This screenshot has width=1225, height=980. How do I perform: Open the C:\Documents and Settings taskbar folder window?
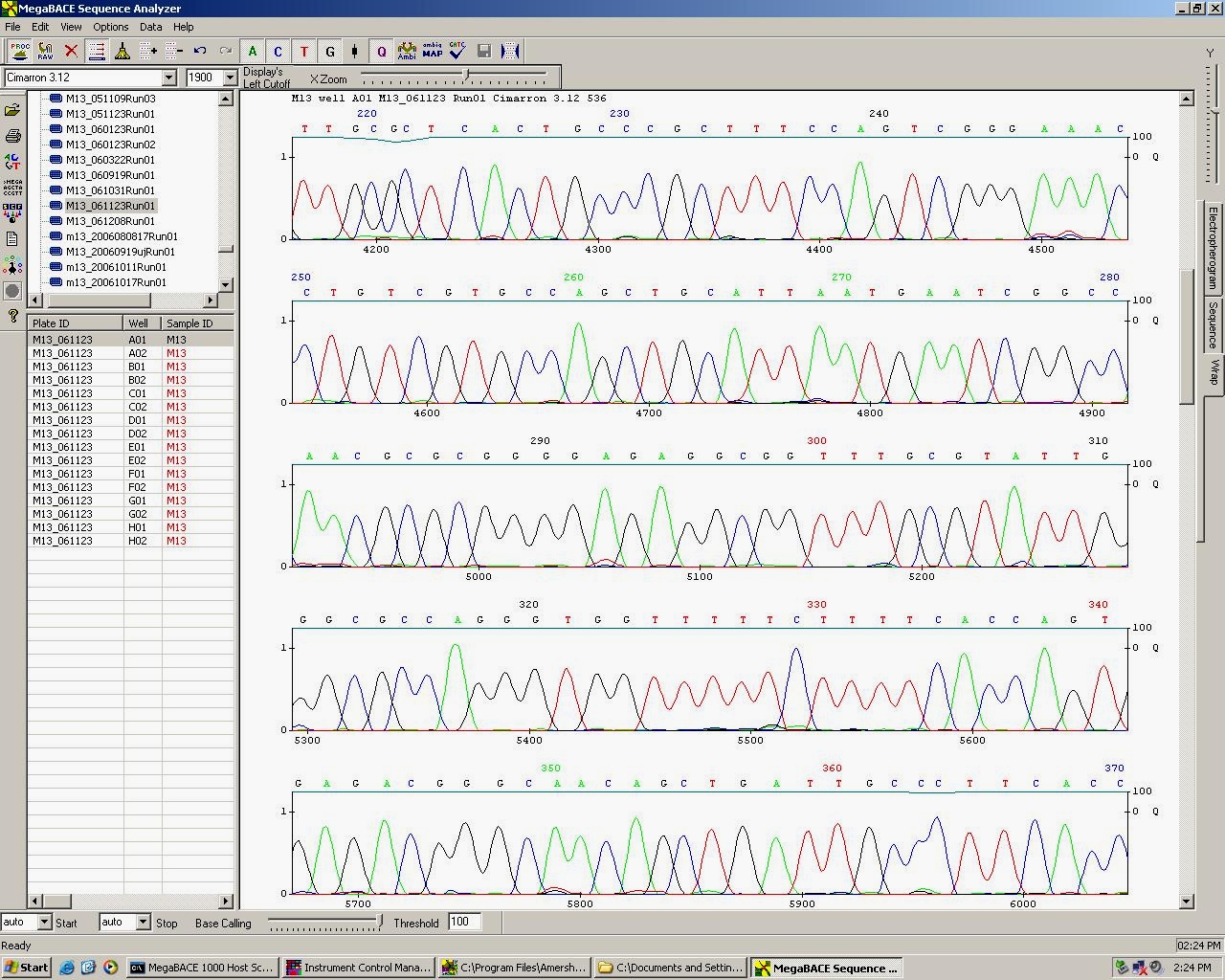click(x=669, y=968)
